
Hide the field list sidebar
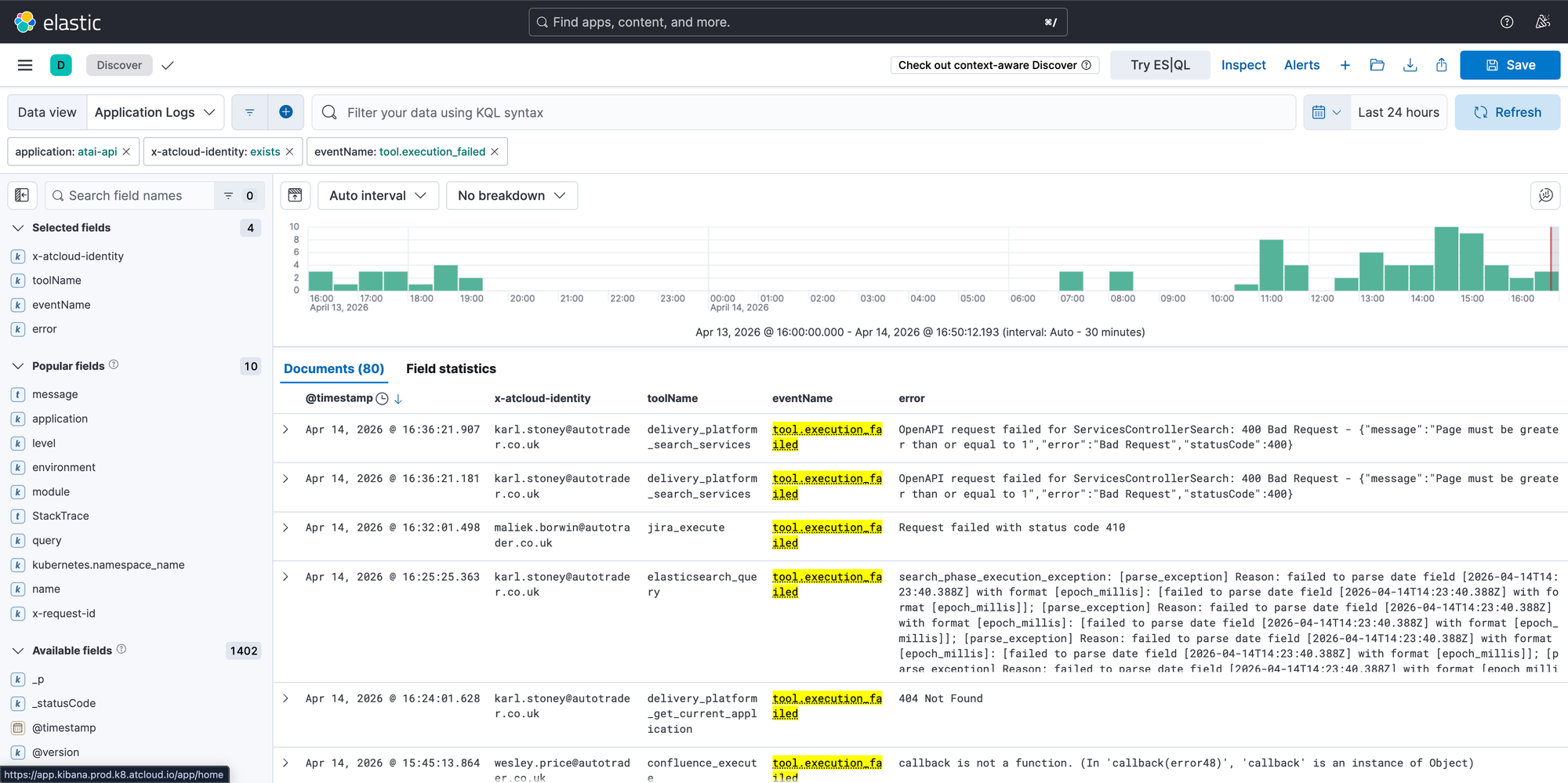22,195
